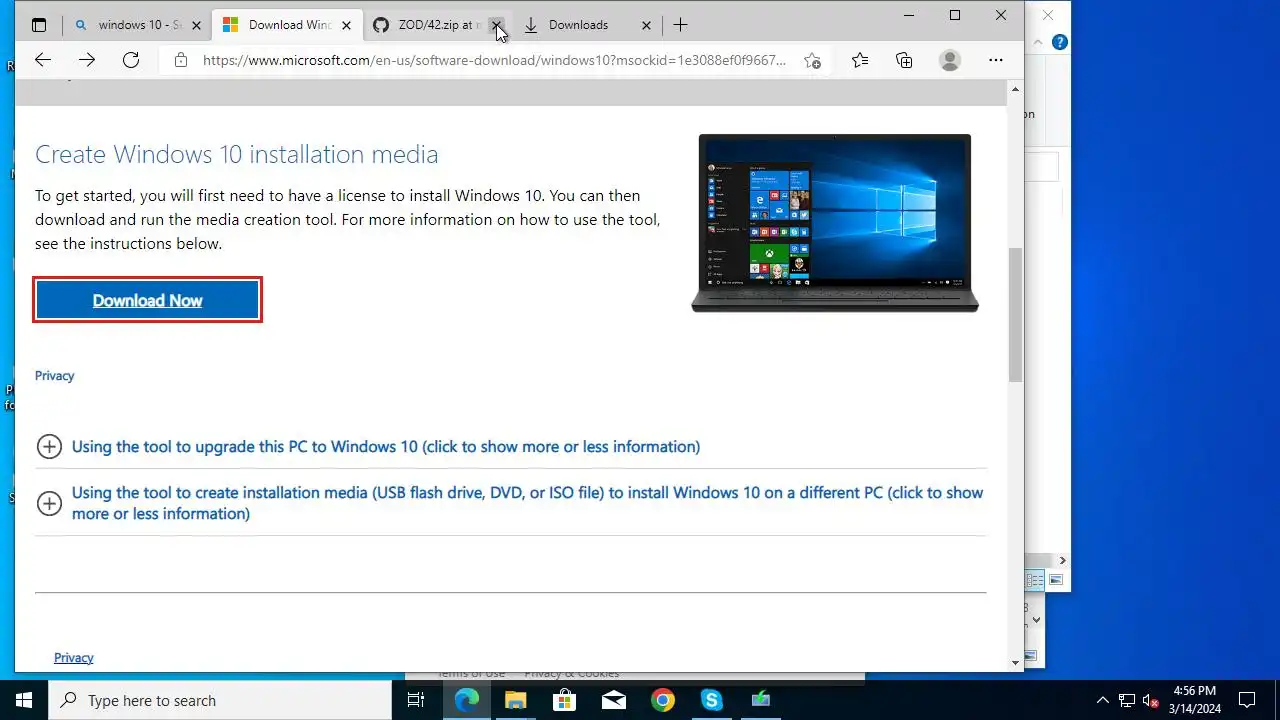Image resolution: width=1280 pixels, height=720 pixels.
Task: Go back to the previous page
Action: coord(42,60)
